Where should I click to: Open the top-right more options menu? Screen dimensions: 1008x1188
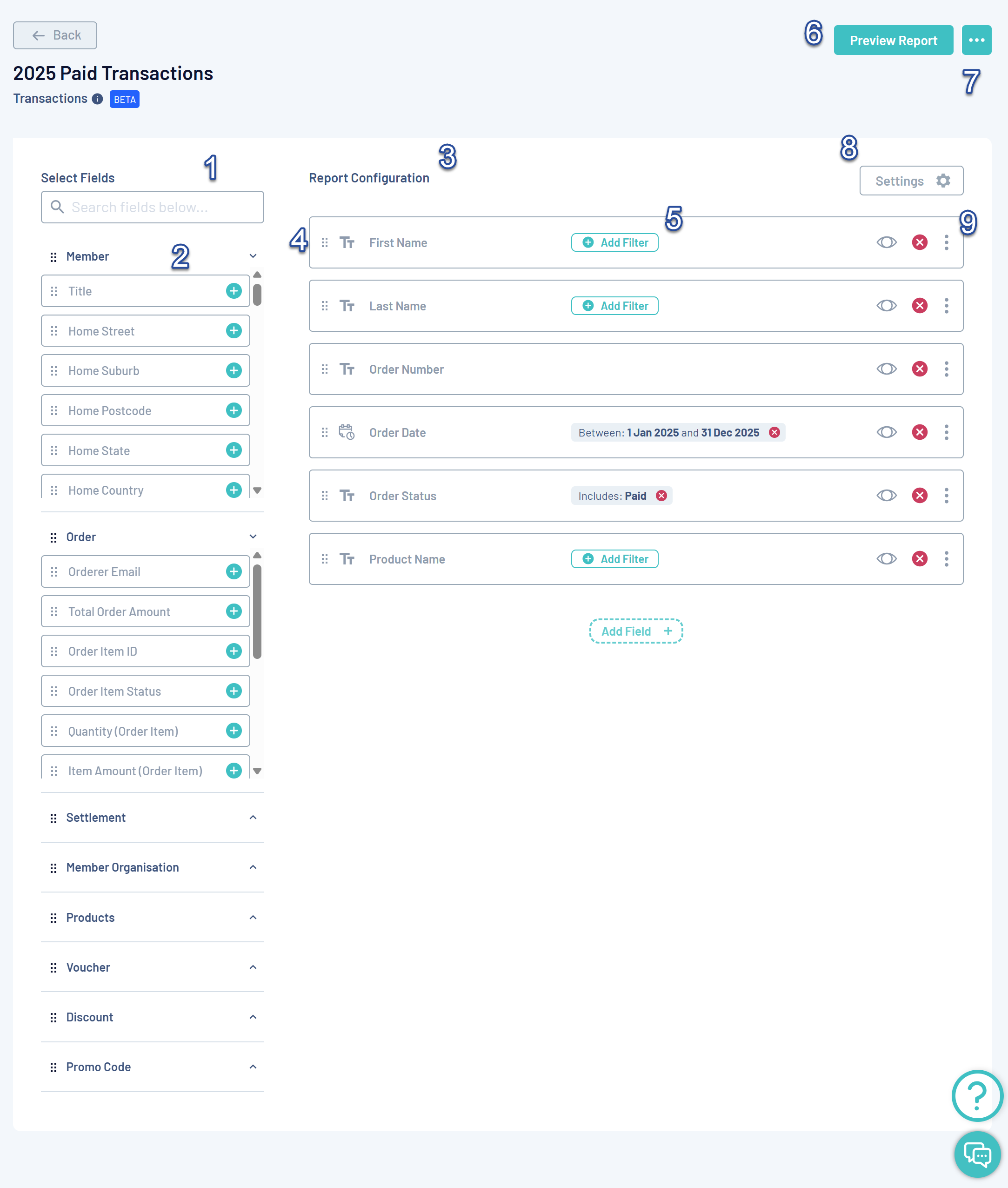[976, 40]
